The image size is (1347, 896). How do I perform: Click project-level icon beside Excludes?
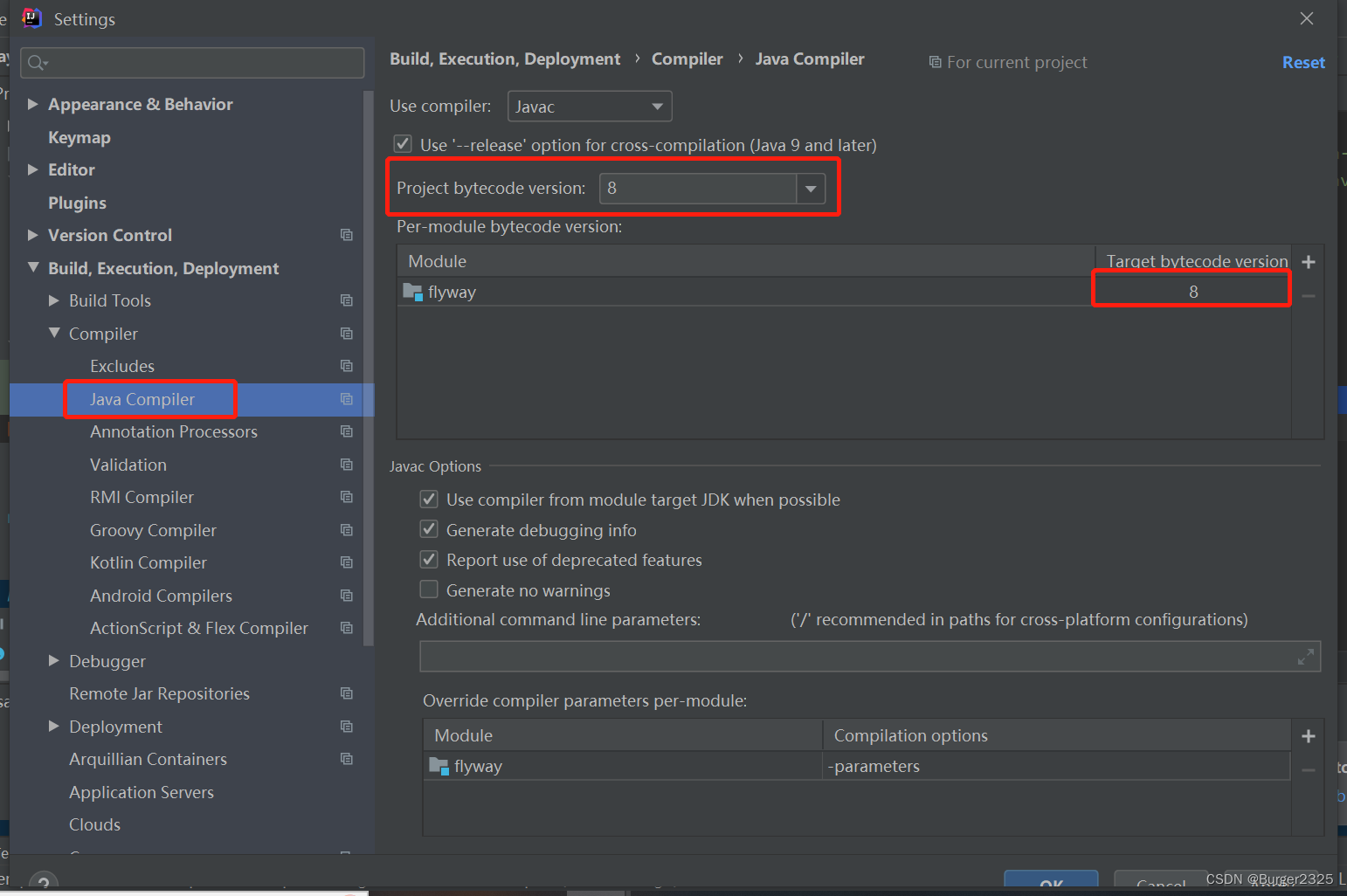point(347,366)
